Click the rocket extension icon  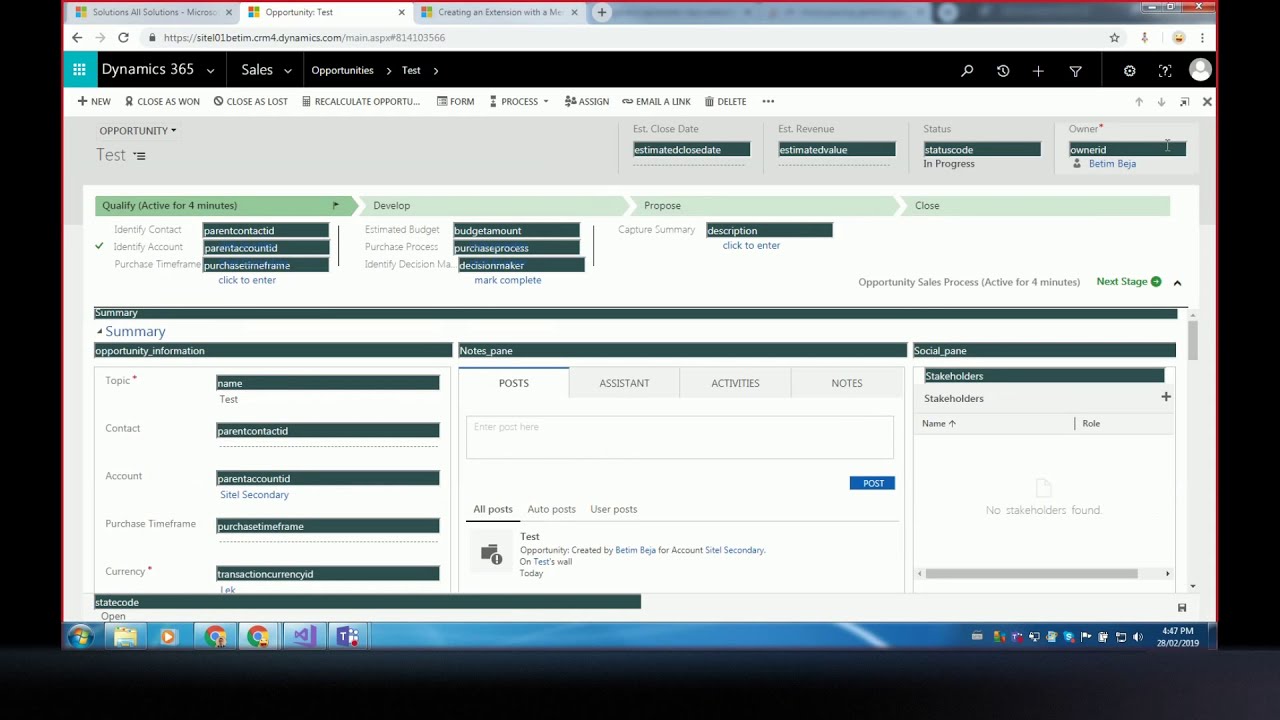click(x=1144, y=38)
